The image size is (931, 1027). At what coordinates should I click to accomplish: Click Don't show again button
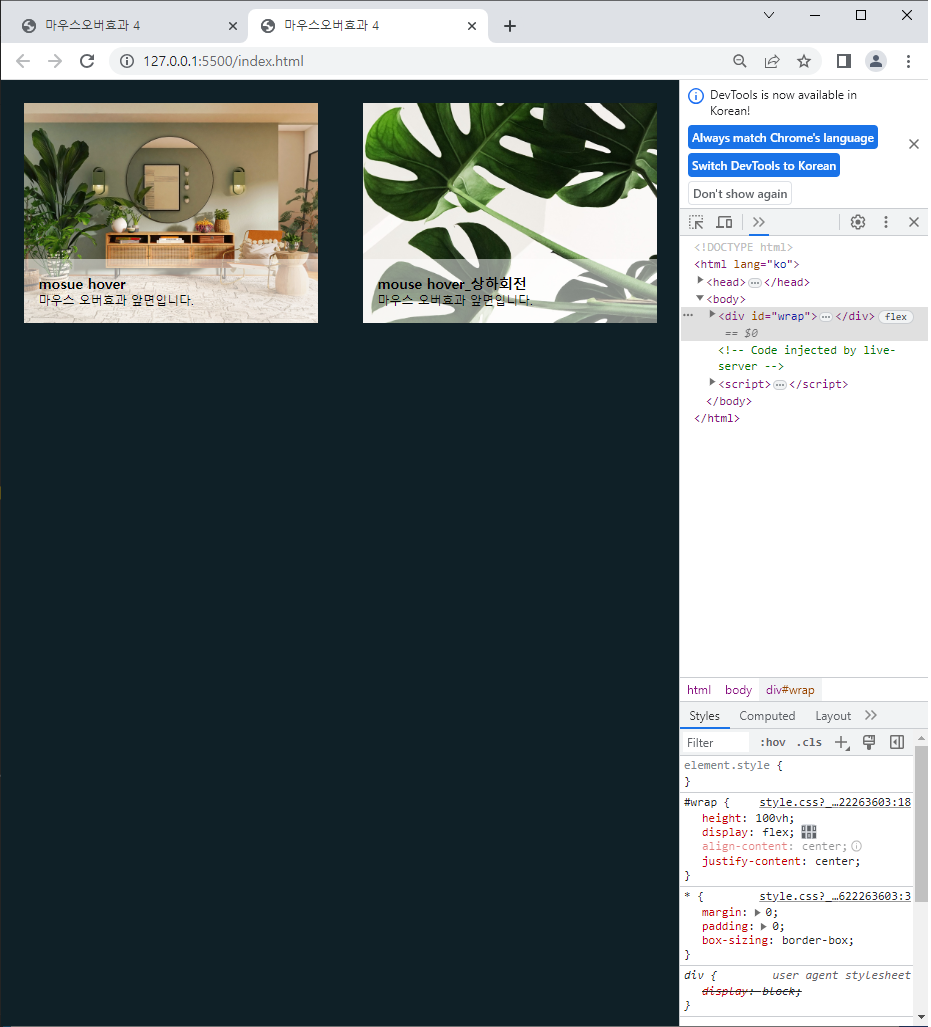[740, 194]
